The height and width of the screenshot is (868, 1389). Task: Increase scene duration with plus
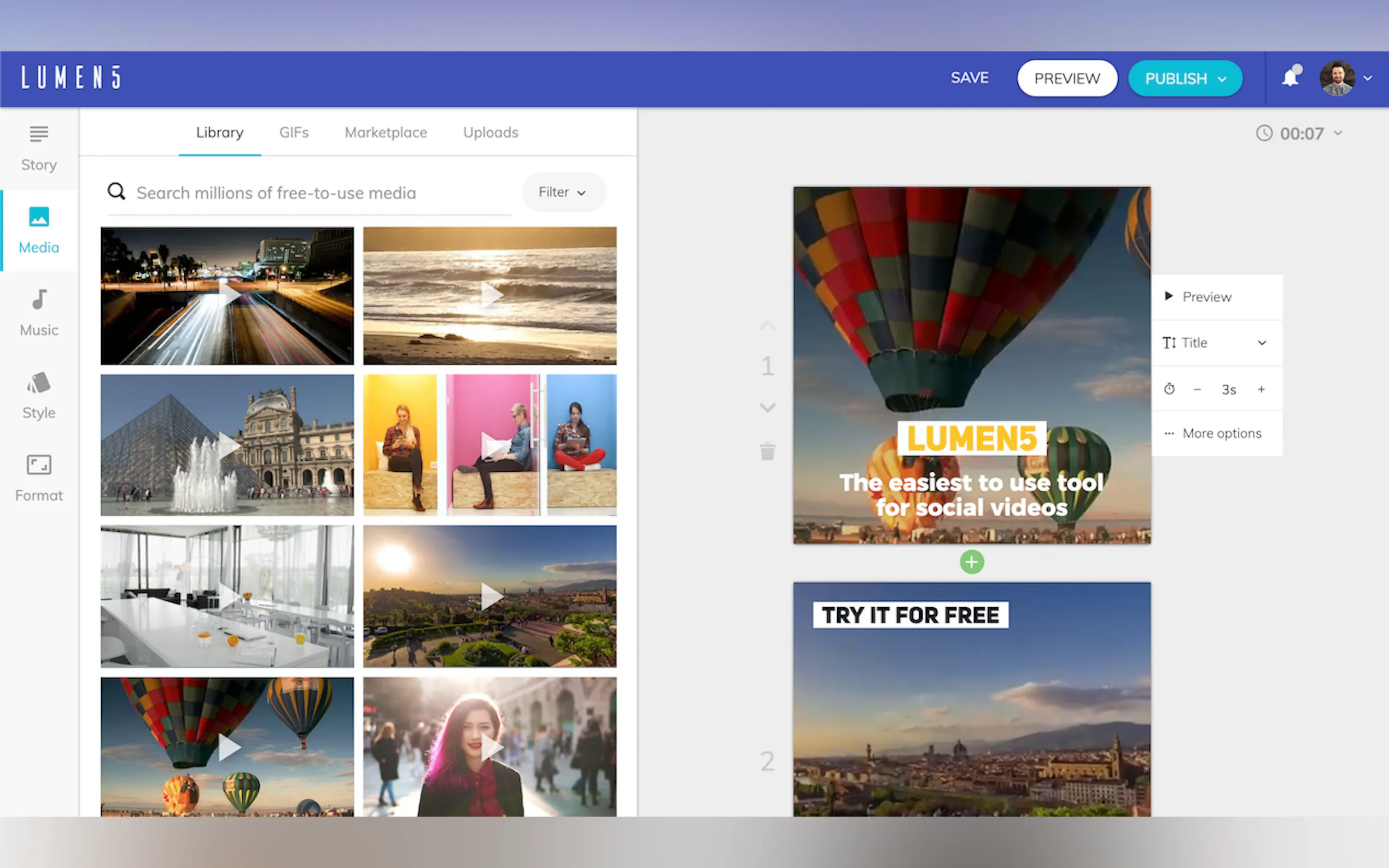click(x=1262, y=390)
